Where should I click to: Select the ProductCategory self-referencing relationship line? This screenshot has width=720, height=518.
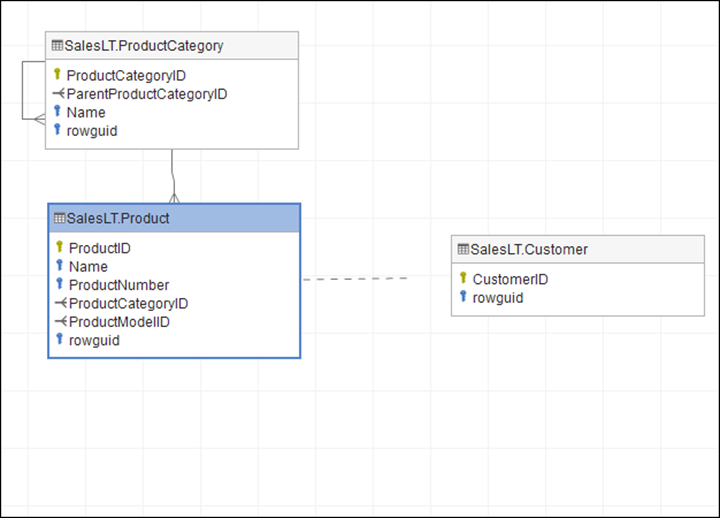[x=24, y=90]
